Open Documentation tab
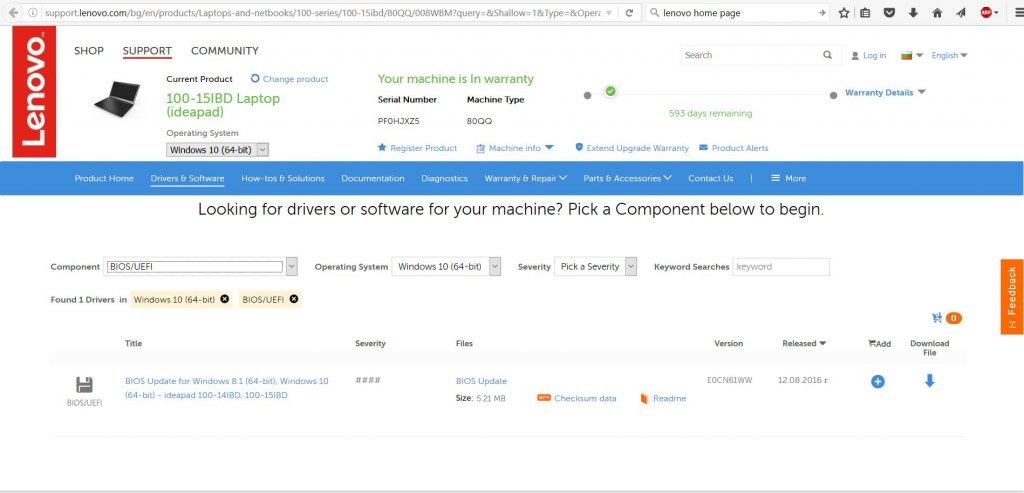 tap(373, 178)
